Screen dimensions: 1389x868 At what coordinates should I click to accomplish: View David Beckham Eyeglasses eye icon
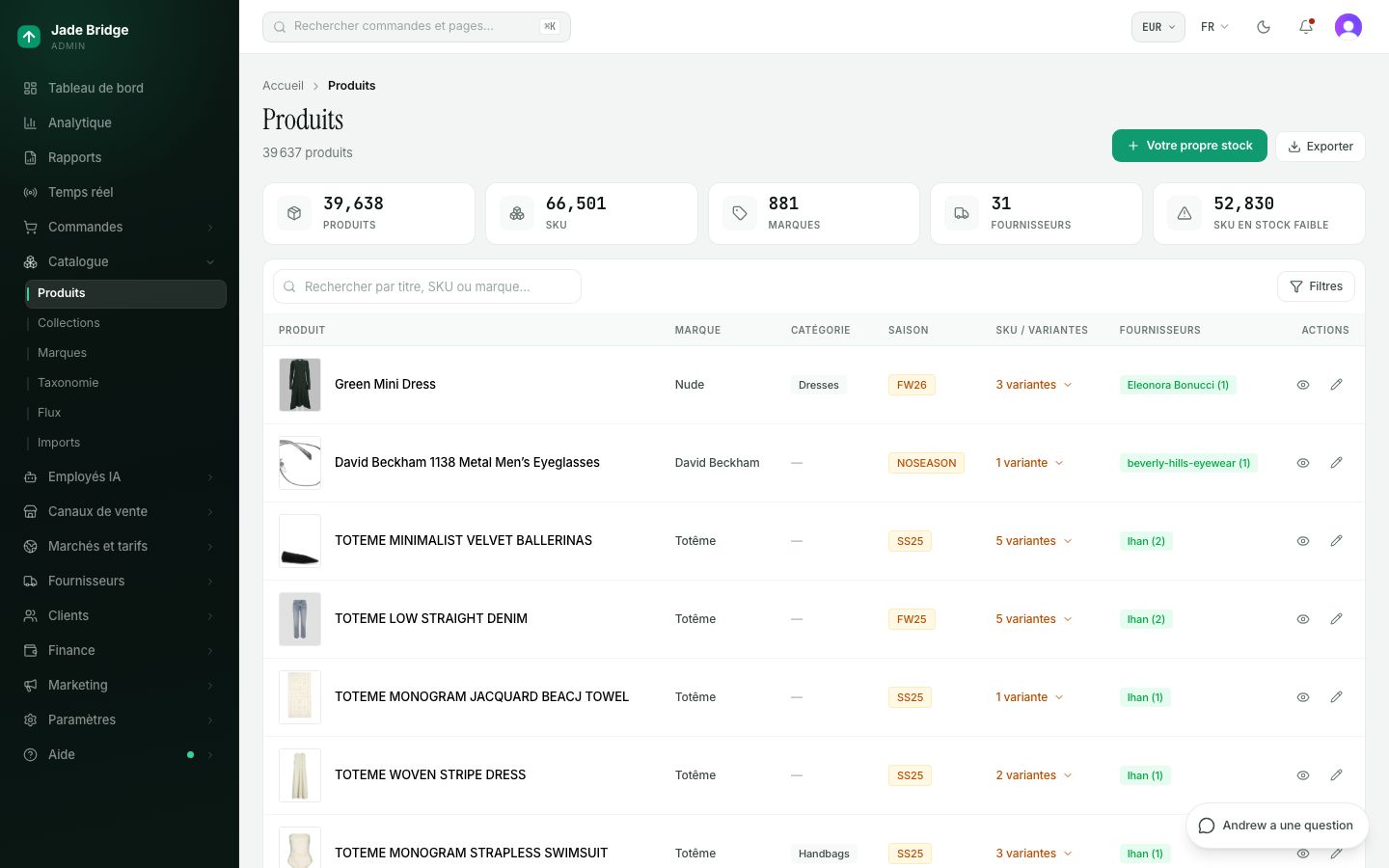(1303, 463)
